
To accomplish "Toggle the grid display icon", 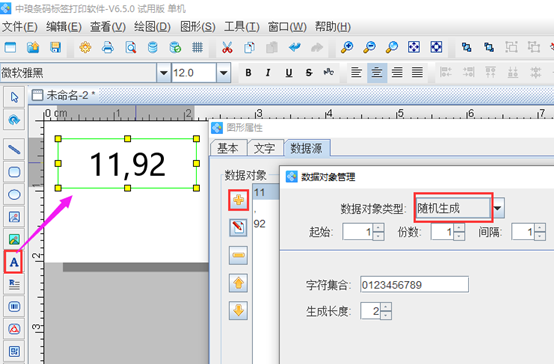I will (x=198, y=47).
